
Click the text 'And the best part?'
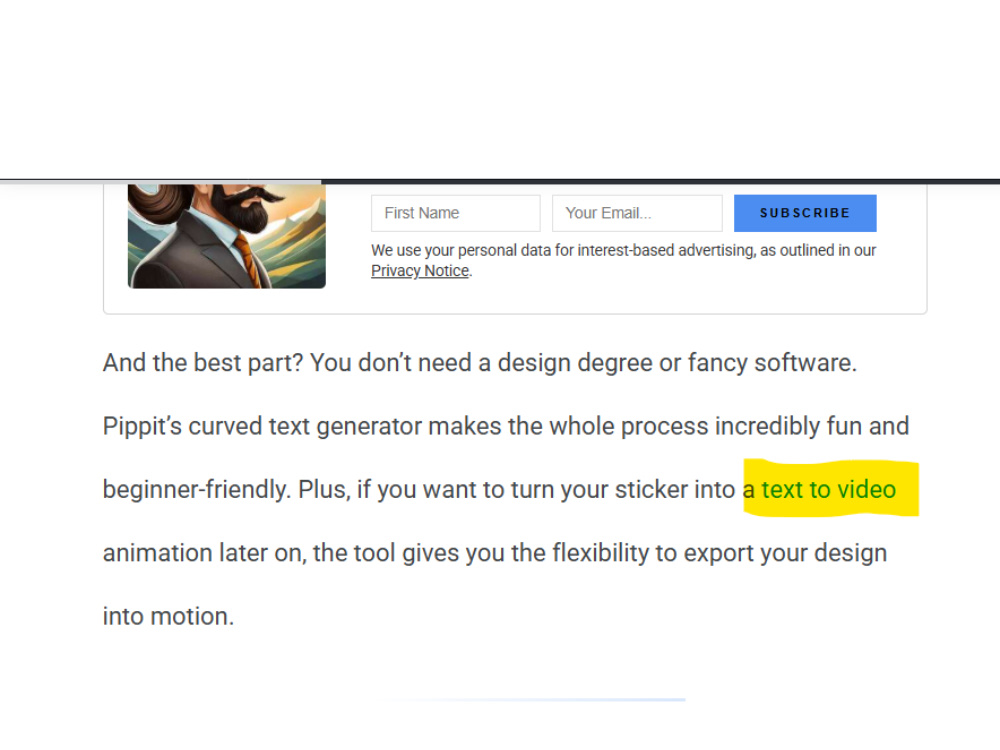(203, 362)
